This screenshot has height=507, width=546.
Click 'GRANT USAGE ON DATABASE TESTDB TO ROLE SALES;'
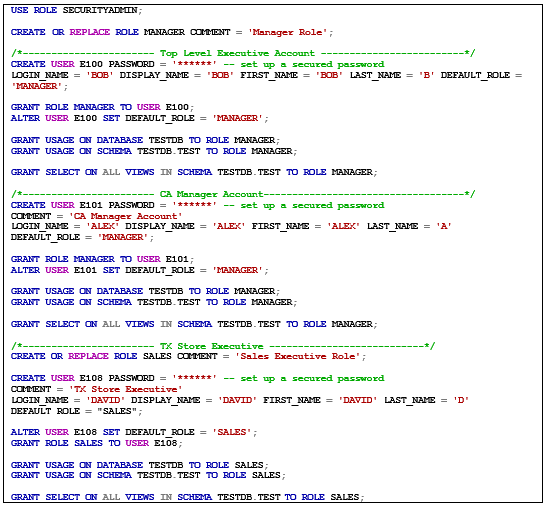click(x=140, y=465)
